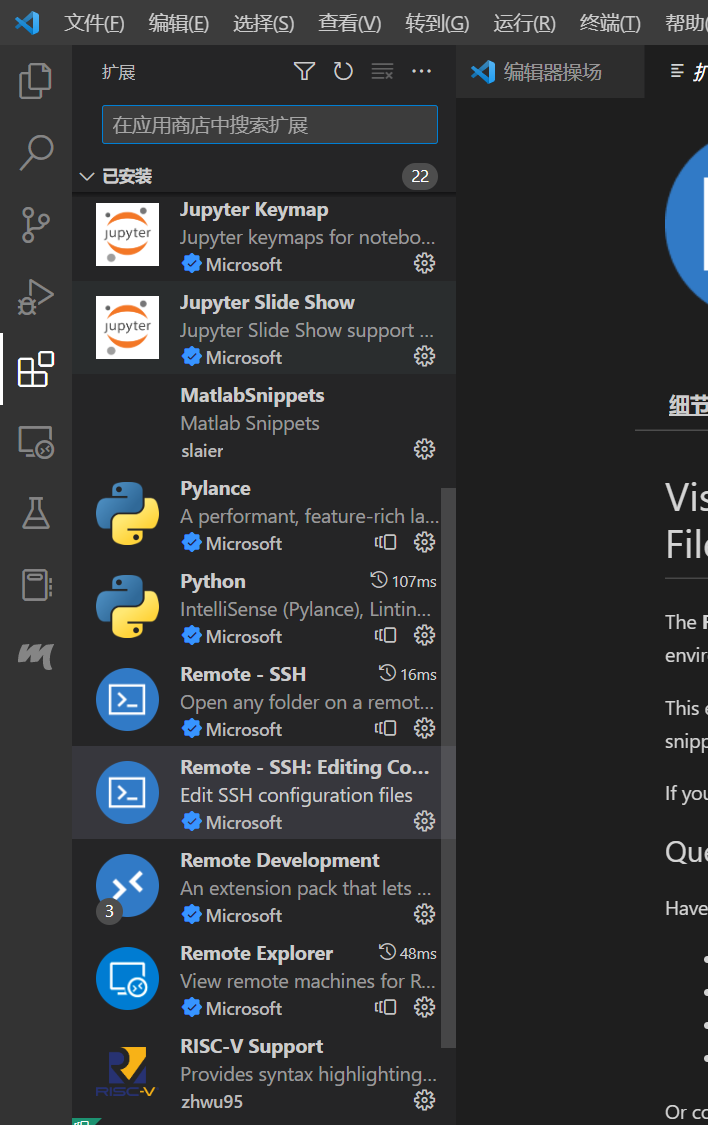The image size is (708, 1125).
Task: Open manage gear for RISC-V Support
Action: tap(424, 1100)
